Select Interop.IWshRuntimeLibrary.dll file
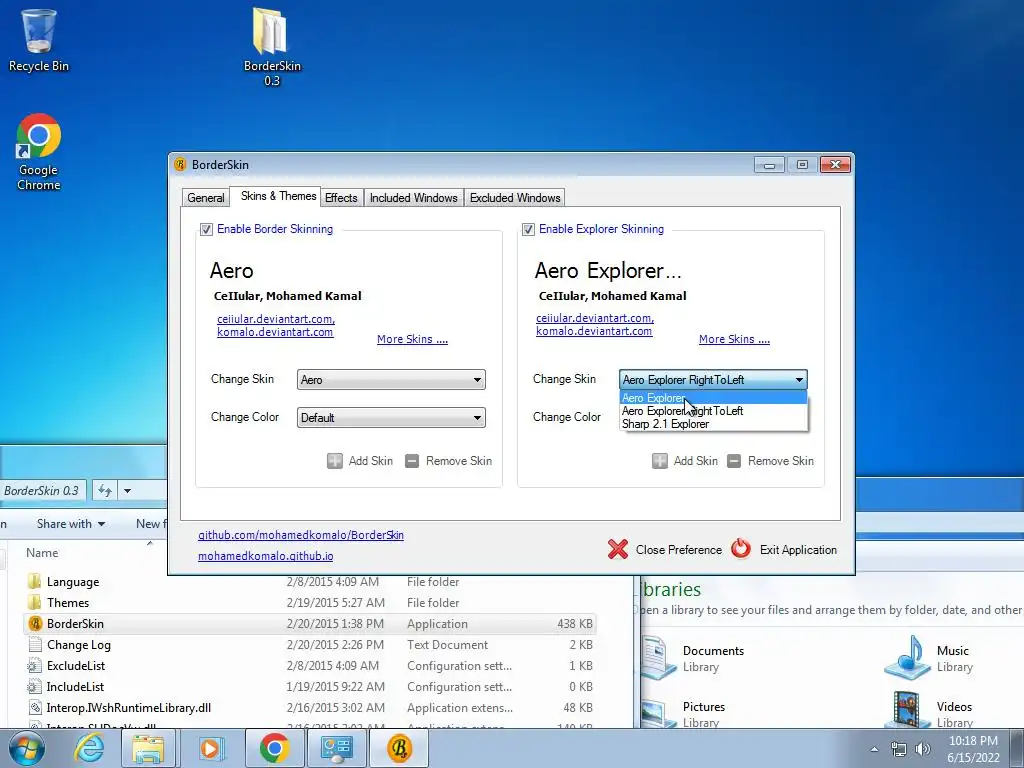The image size is (1024, 768). 310,707
